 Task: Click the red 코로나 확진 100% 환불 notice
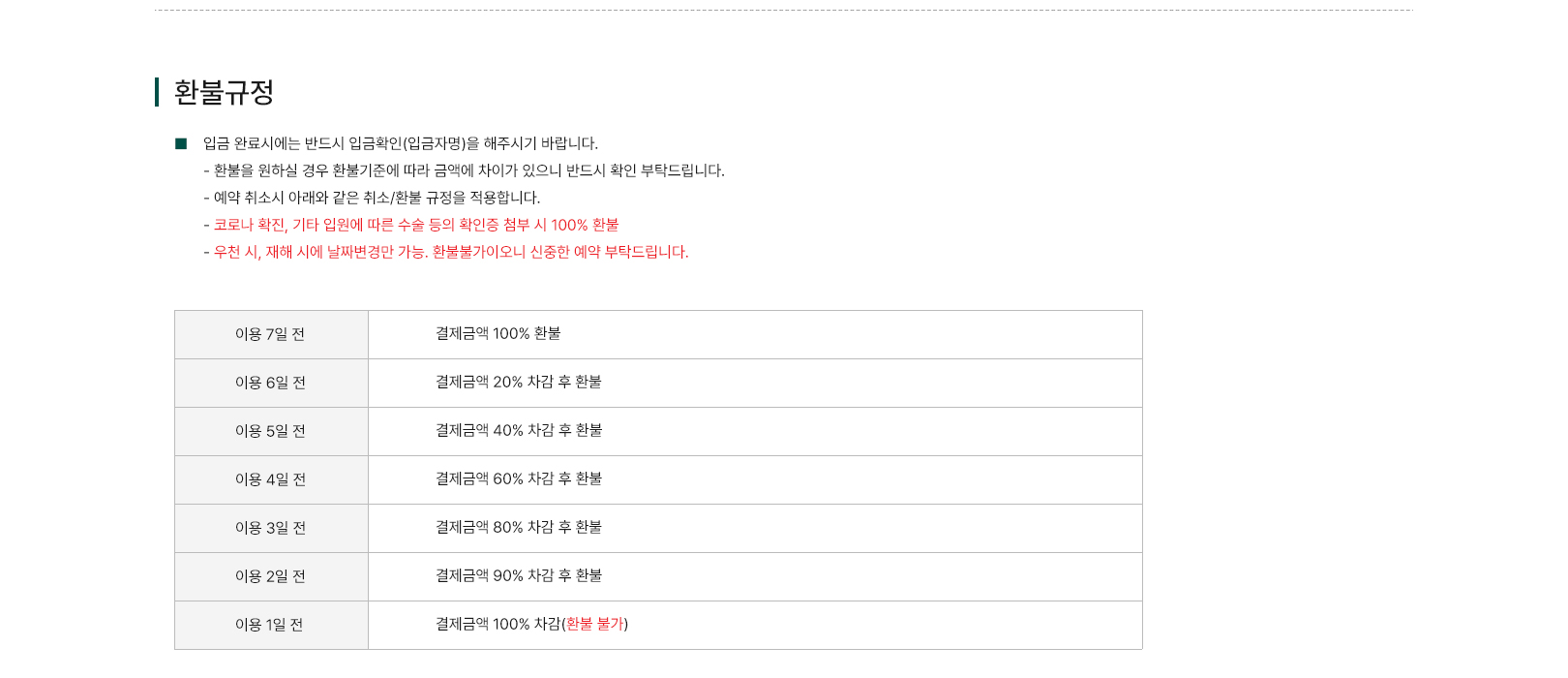(x=411, y=225)
